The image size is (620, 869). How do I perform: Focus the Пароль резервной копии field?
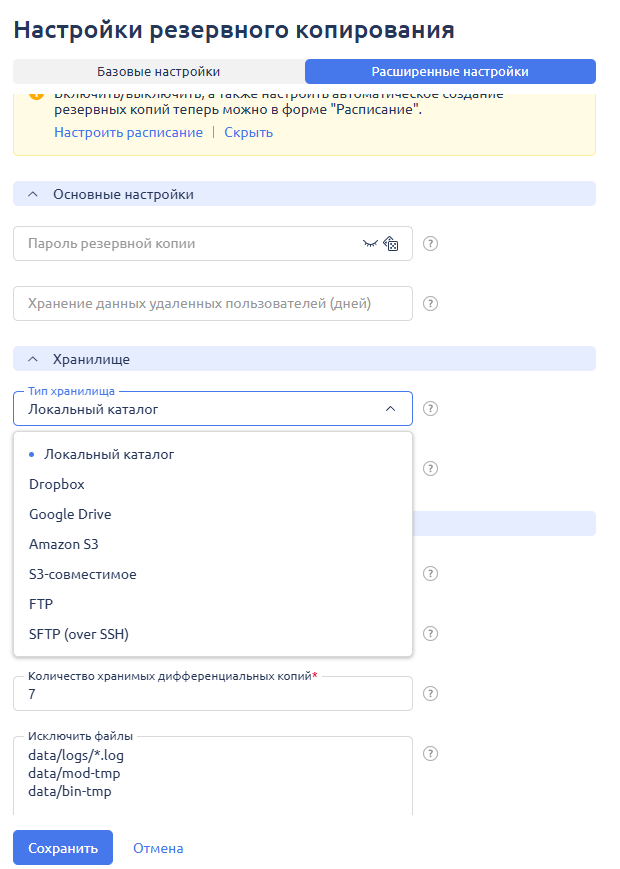click(188, 243)
